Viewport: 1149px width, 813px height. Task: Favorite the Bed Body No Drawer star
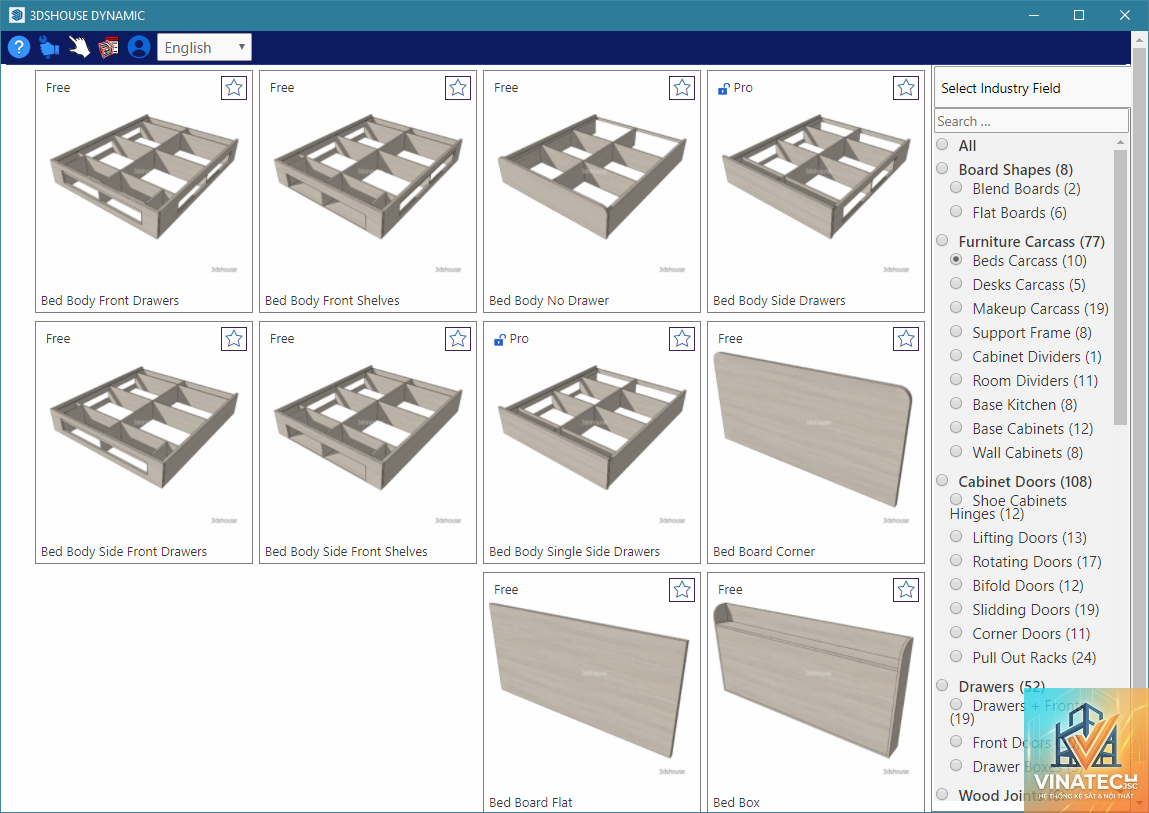point(682,88)
